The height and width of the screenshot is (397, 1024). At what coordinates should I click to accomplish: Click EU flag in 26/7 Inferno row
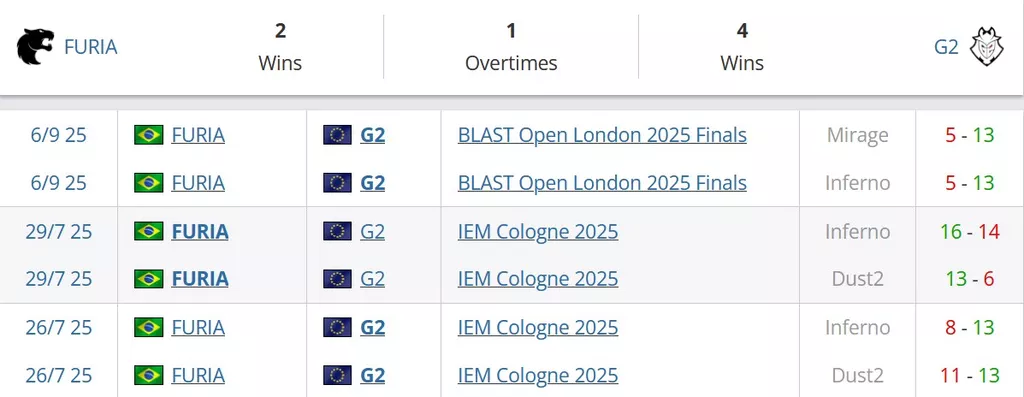click(x=338, y=327)
